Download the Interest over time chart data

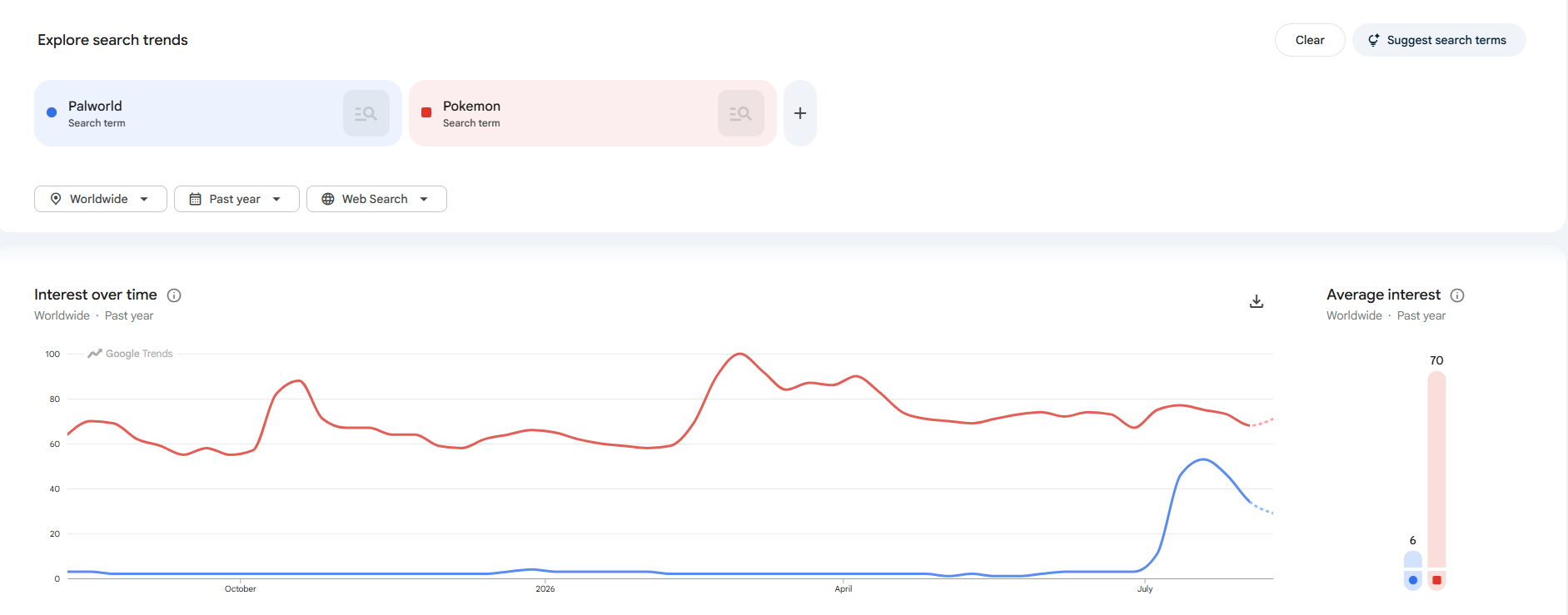1257,301
